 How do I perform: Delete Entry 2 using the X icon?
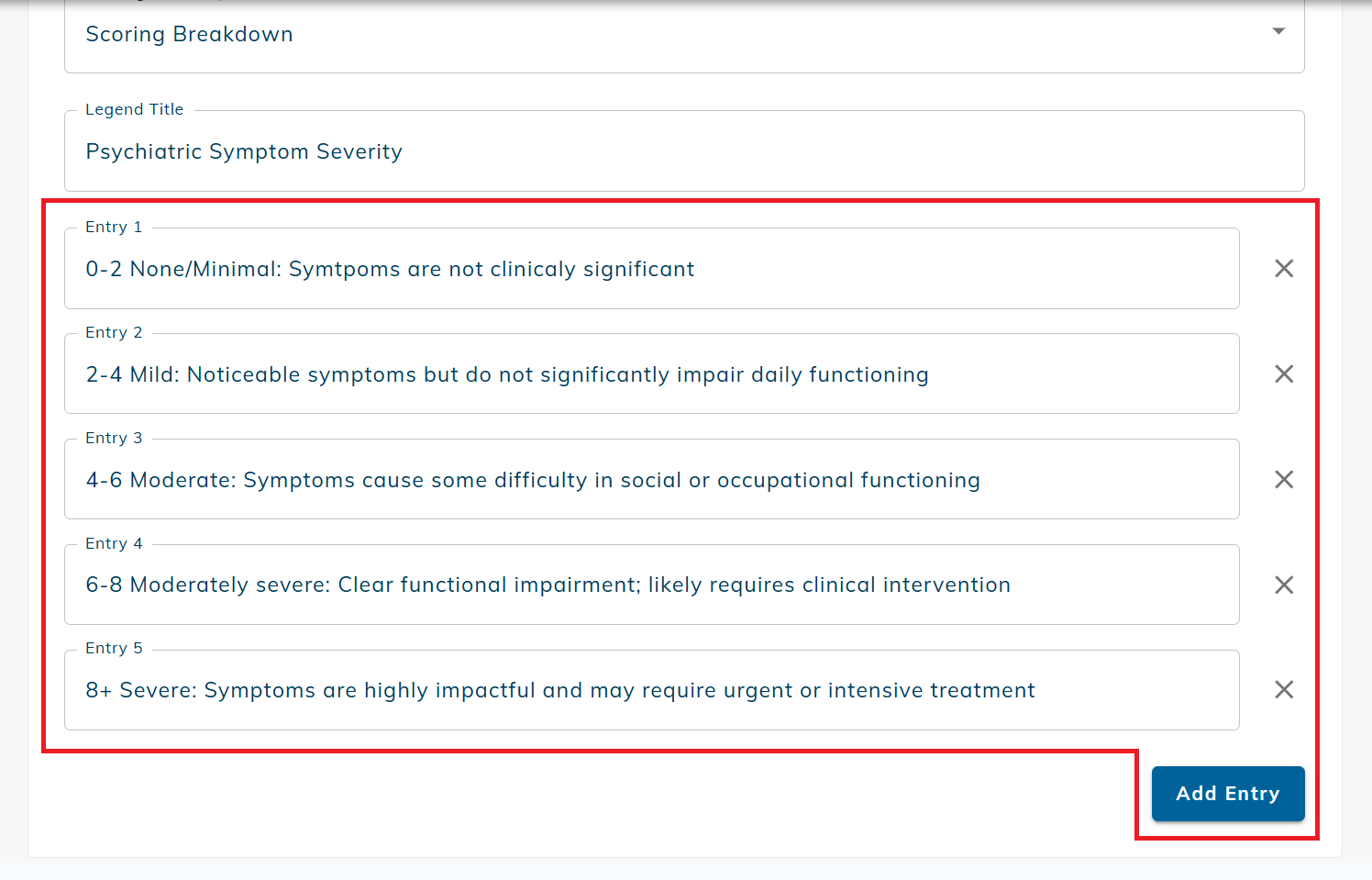[x=1284, y=374]
